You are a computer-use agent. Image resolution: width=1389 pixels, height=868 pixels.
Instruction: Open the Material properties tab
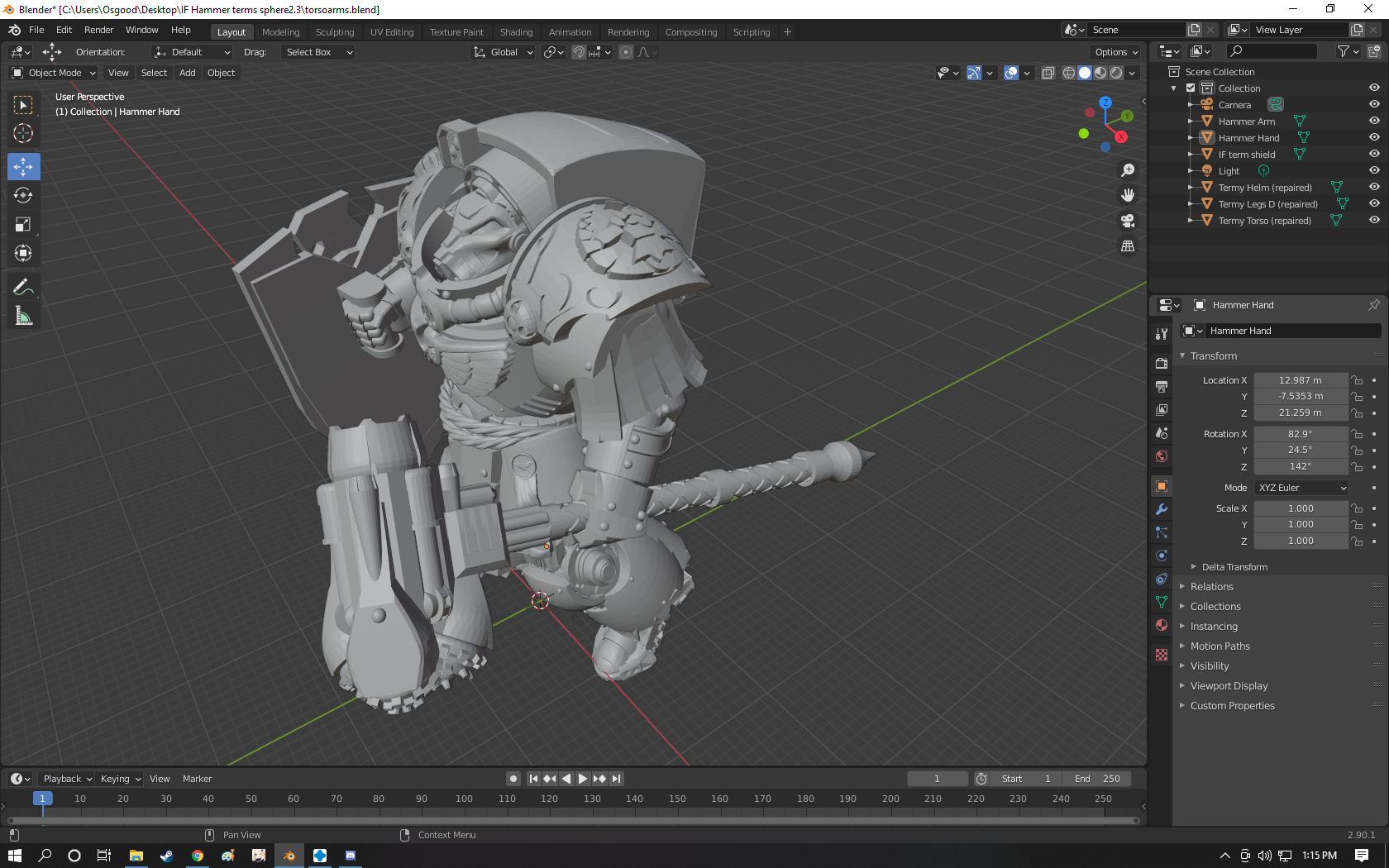1162,625
